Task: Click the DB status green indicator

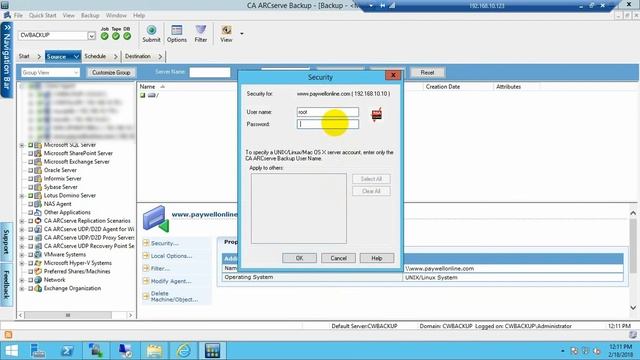Action: (127, 36)
